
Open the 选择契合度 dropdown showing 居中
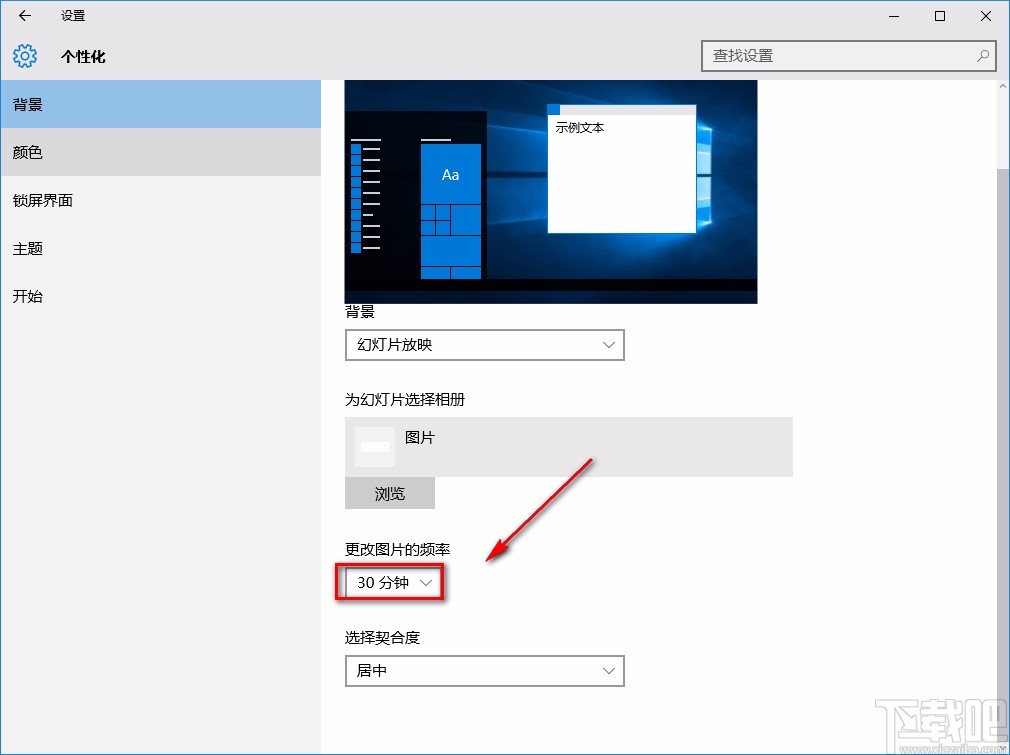[484, 671]
